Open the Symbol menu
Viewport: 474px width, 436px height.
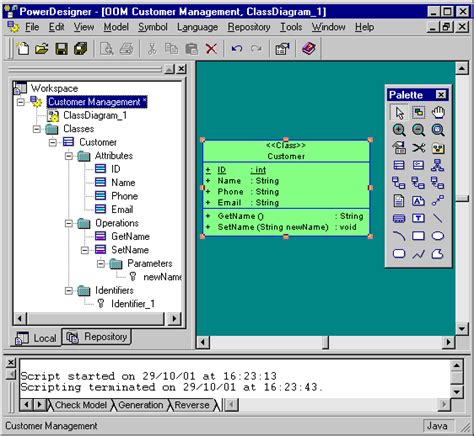click(153, 27)
